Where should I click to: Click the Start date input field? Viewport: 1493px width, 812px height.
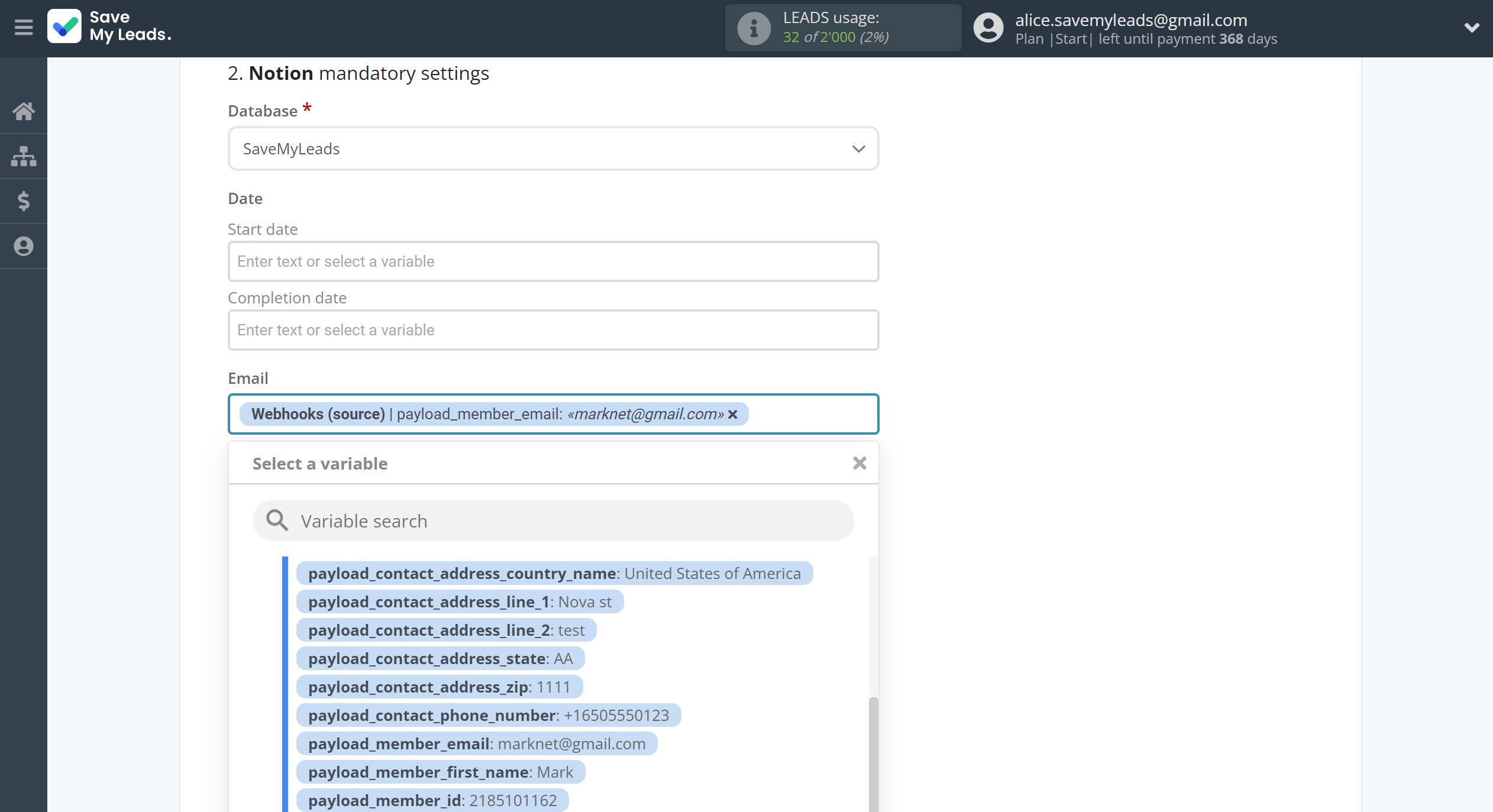[x=553, y=261]
